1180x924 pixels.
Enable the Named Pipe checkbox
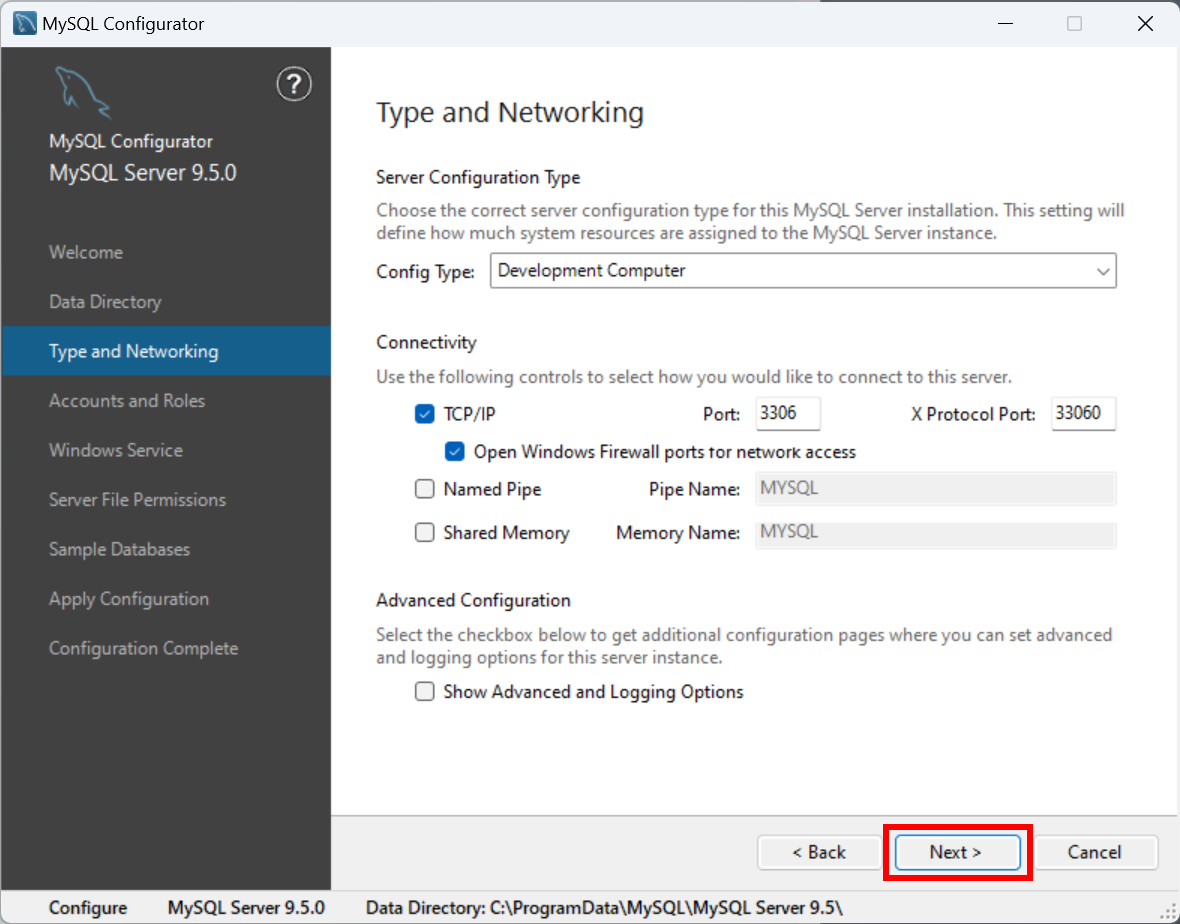[424, 489]
